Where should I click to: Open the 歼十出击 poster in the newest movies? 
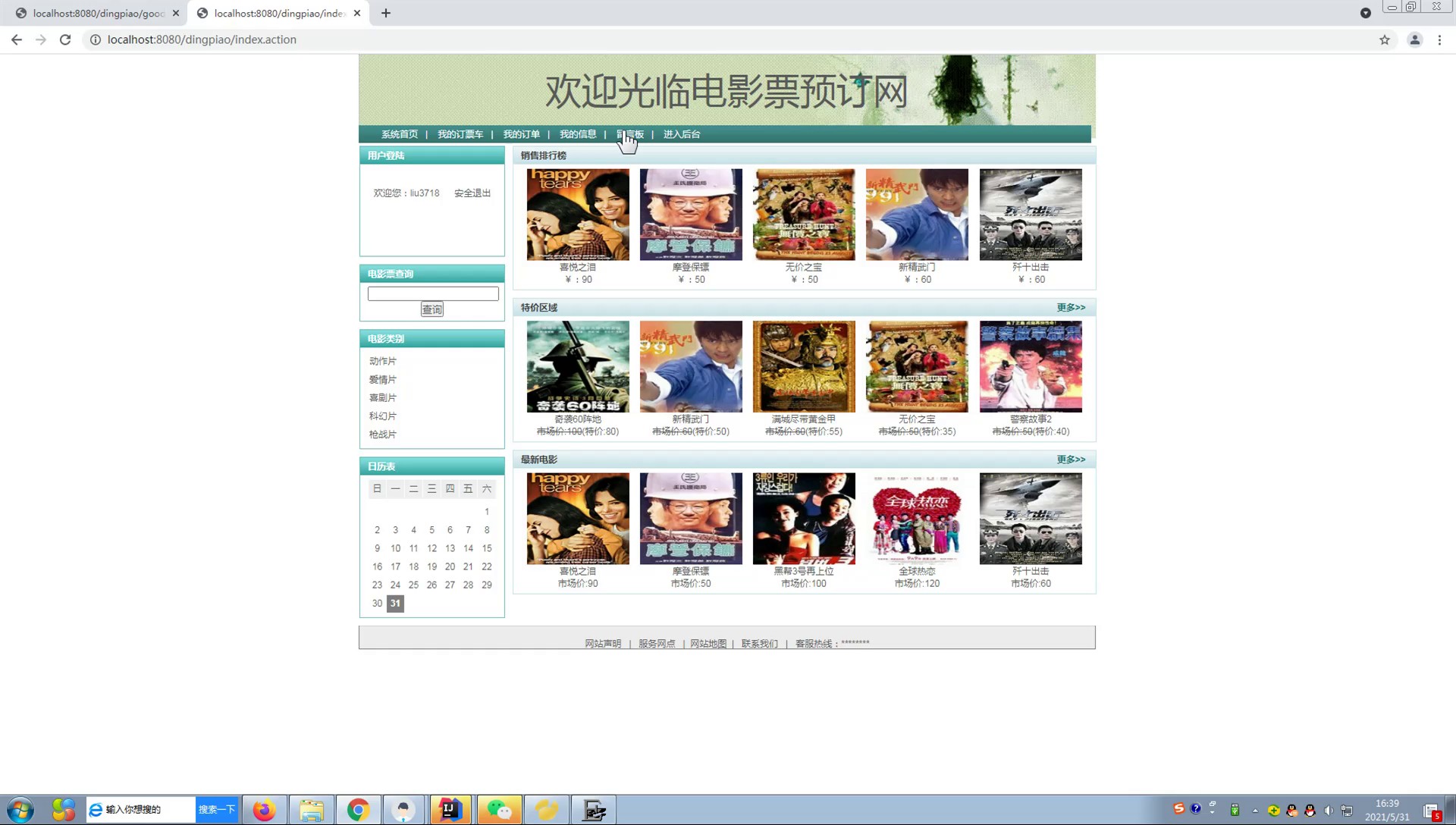tap(1031, 519)
